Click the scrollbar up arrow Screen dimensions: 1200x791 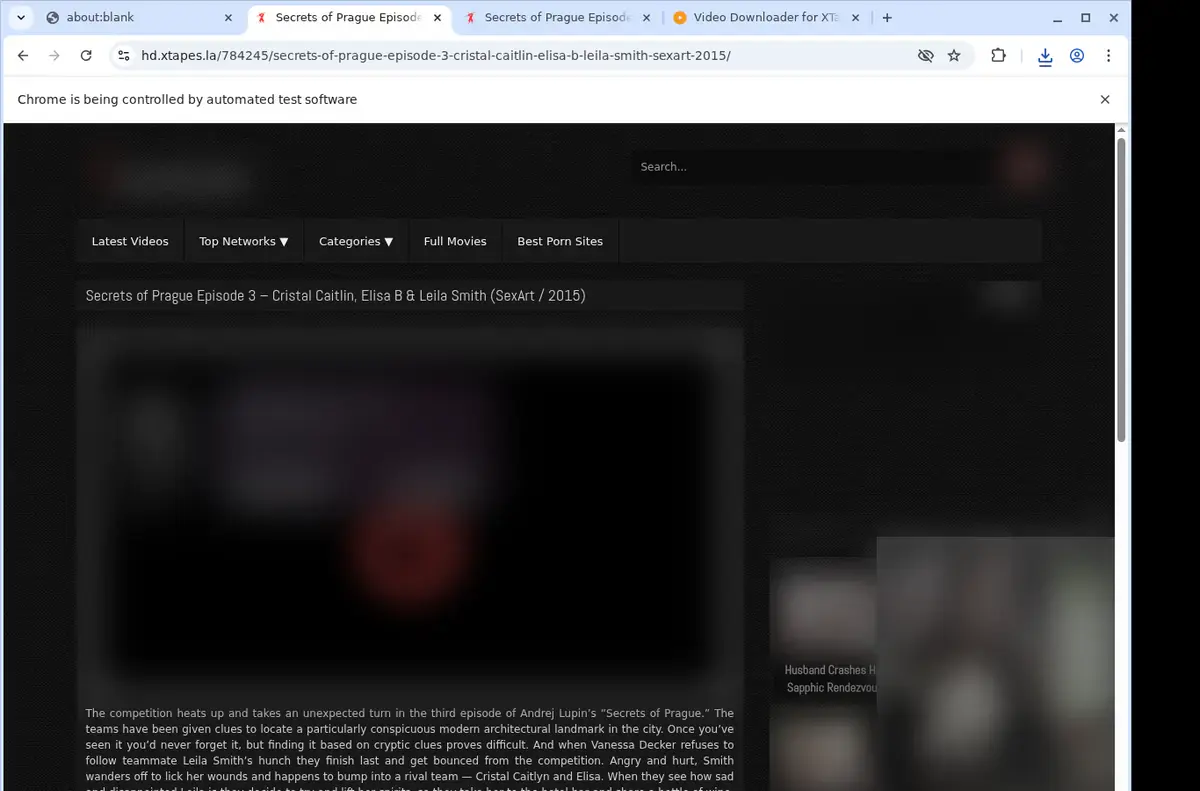pyautogui.click(x=1121, y=130)
